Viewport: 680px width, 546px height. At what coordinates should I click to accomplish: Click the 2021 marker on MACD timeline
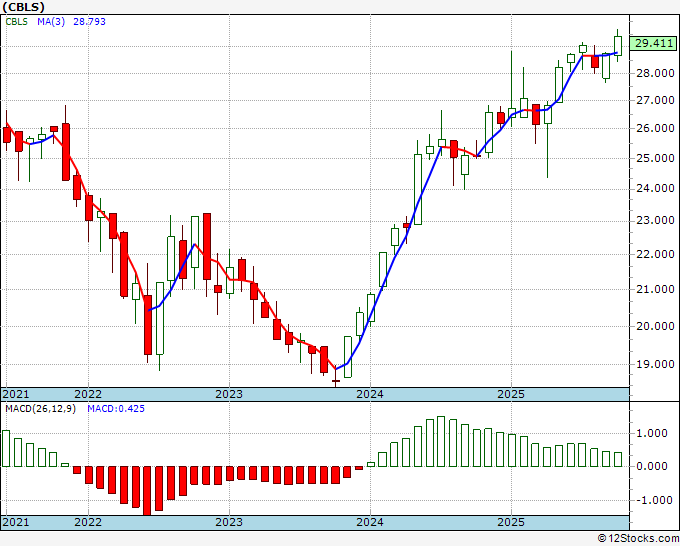point(16,522)
